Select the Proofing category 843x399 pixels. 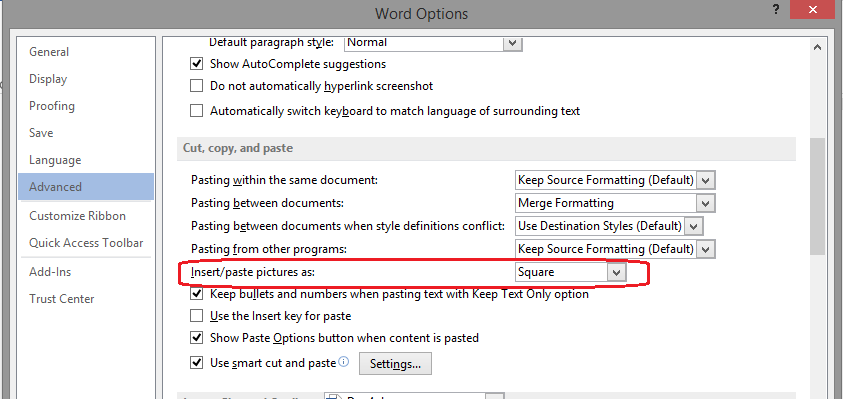(52, 106)
